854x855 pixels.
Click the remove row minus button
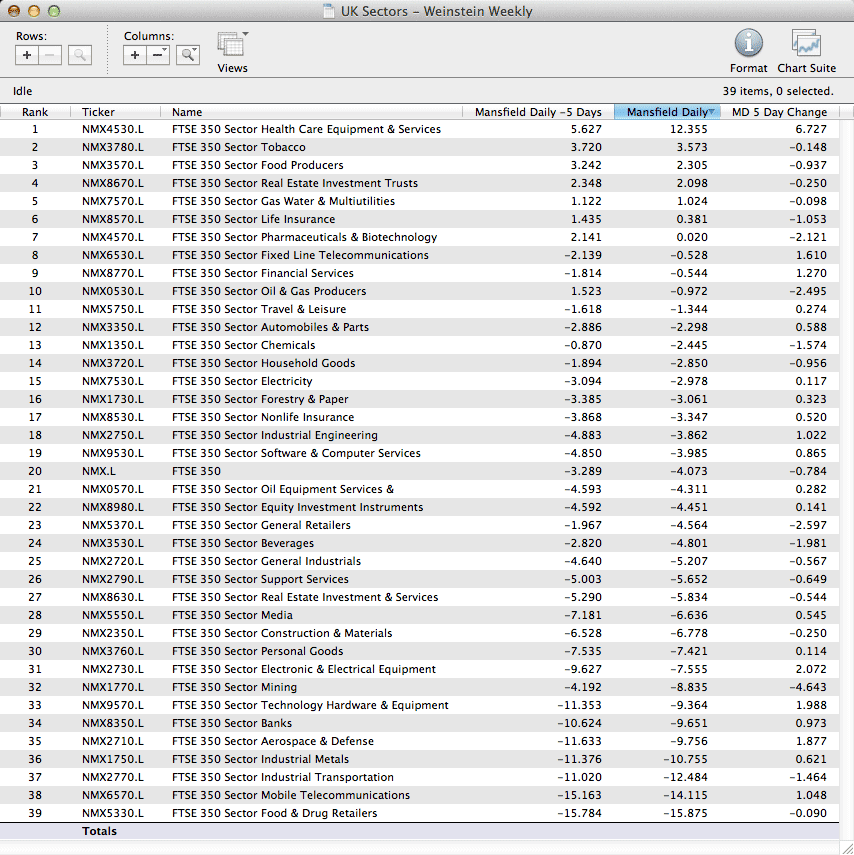tap(51, 55)
